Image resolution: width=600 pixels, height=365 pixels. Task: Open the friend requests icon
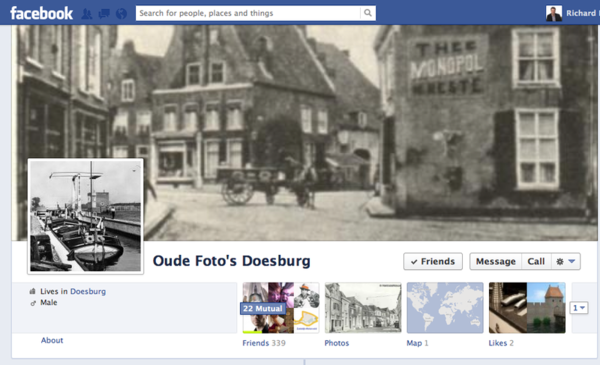click(x=87, y=14)
